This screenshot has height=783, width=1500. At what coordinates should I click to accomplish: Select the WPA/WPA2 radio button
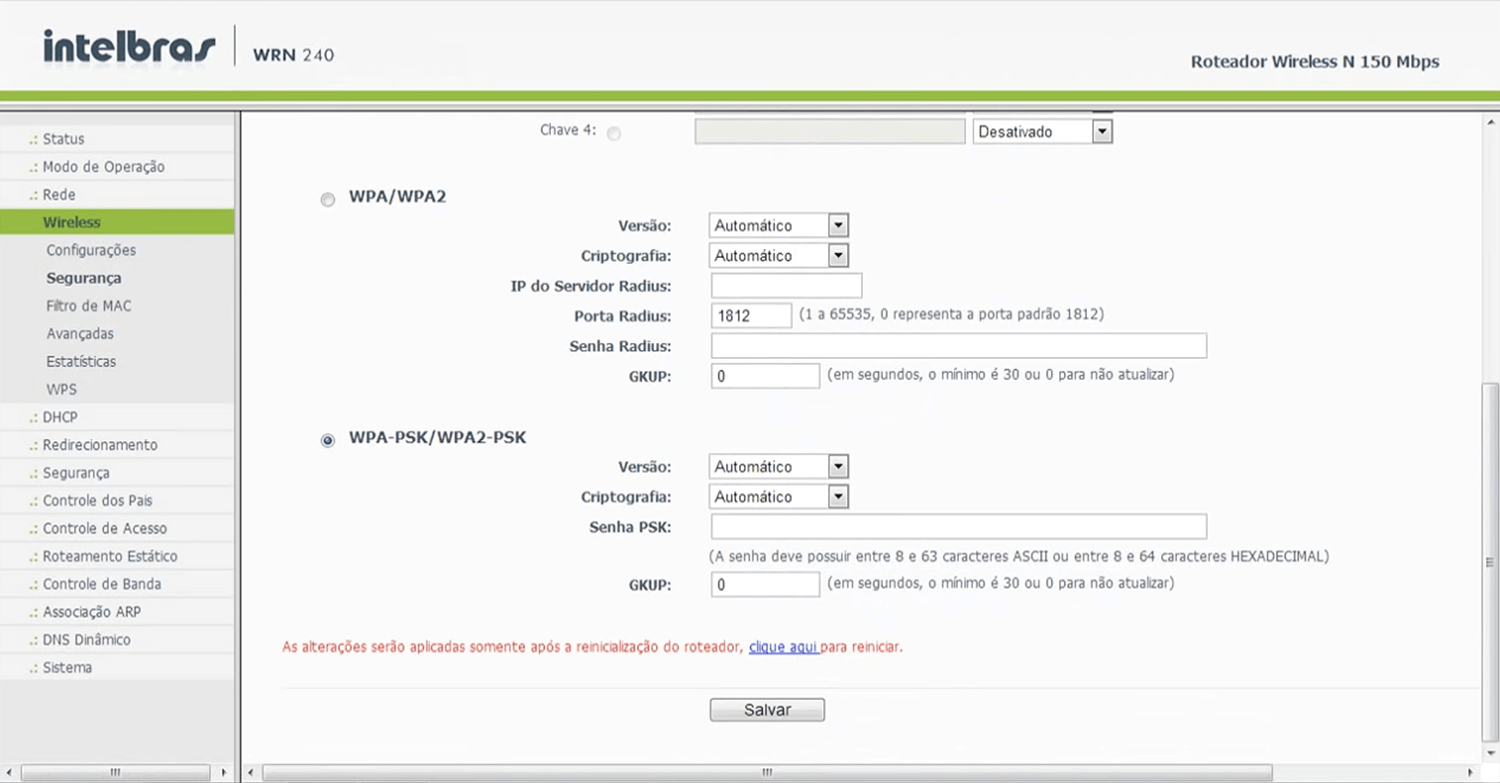coord(327,200)
